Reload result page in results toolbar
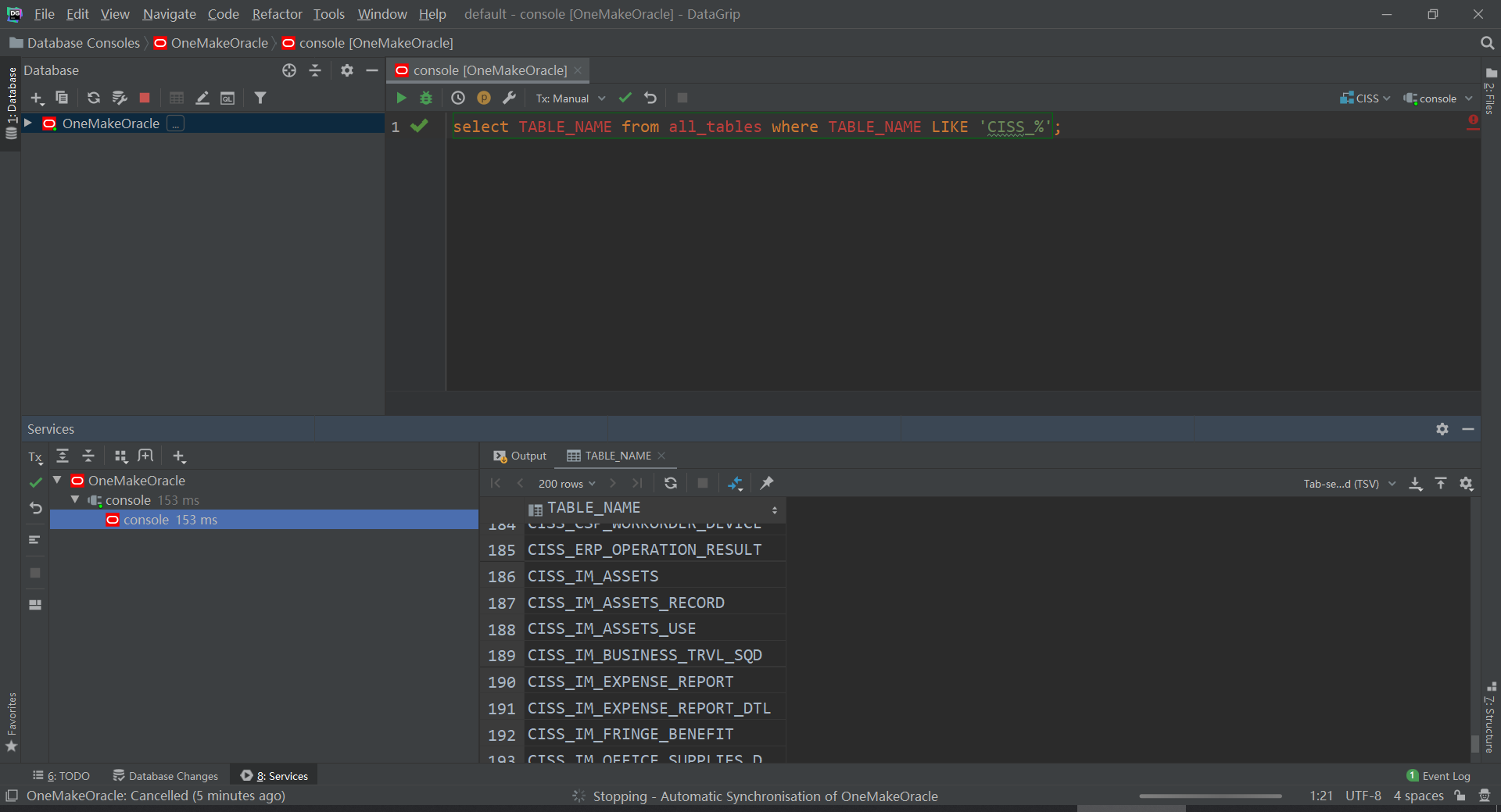The height and width of the screenshot is (812, 1501). [x=671, y=483]
